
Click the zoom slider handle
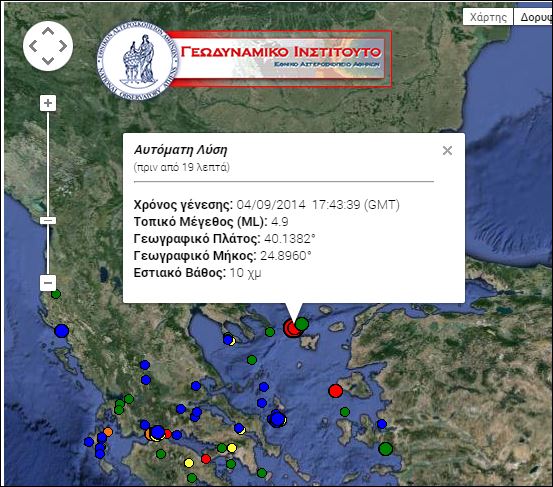point(48,221)
